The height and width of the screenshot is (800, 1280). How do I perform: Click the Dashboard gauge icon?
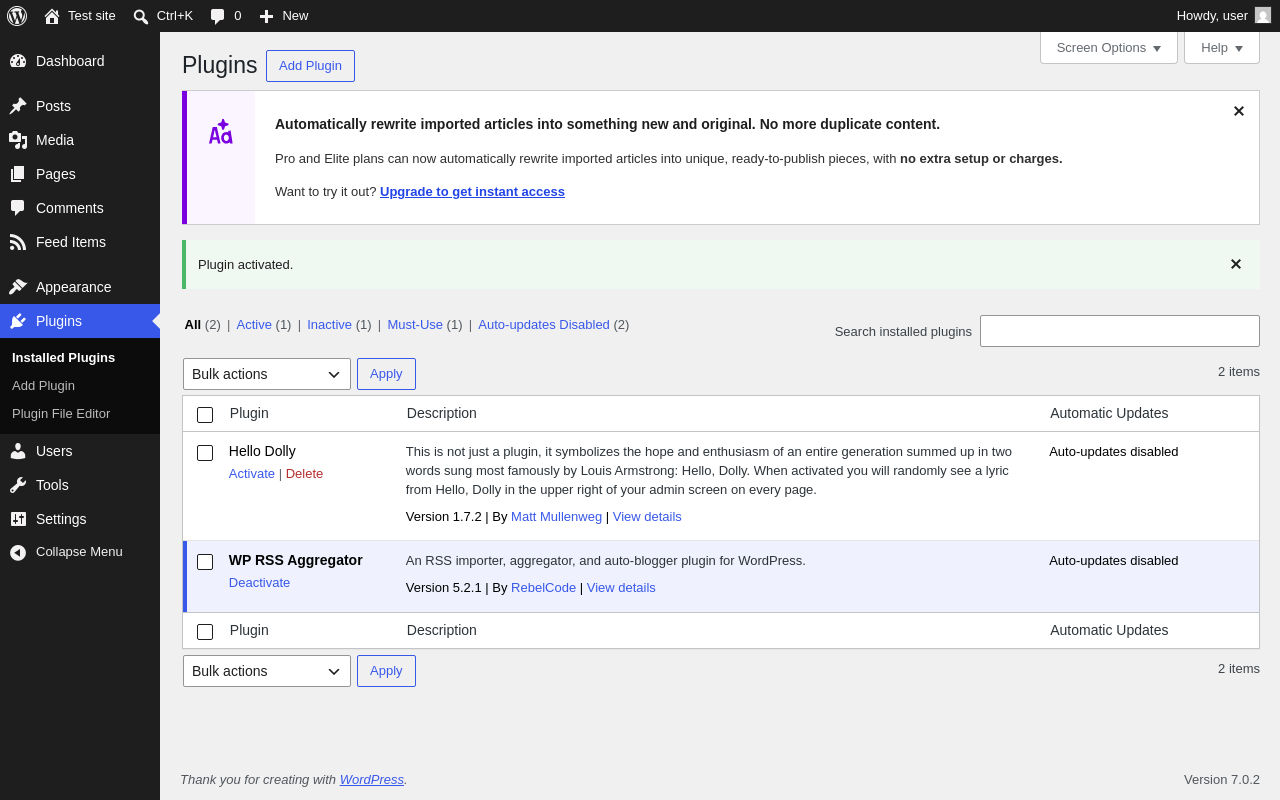click(x=18, y=61)
